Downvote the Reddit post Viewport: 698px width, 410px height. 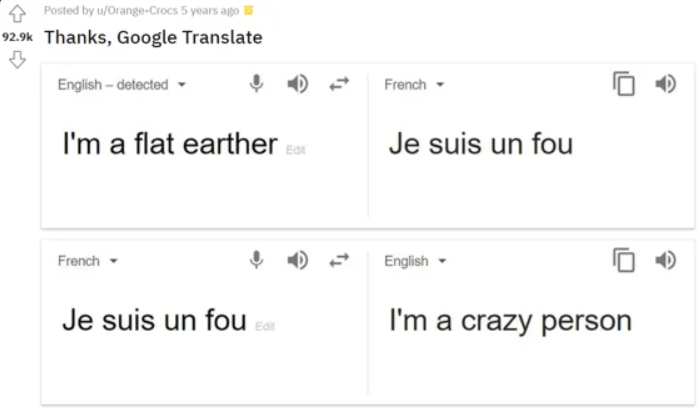coord(17,60)
